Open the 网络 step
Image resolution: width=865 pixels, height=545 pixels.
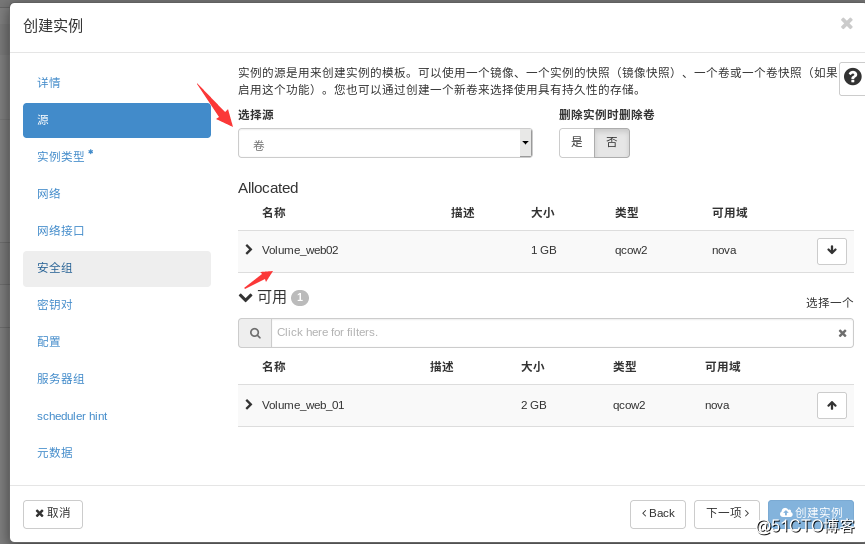click(49, 194)
